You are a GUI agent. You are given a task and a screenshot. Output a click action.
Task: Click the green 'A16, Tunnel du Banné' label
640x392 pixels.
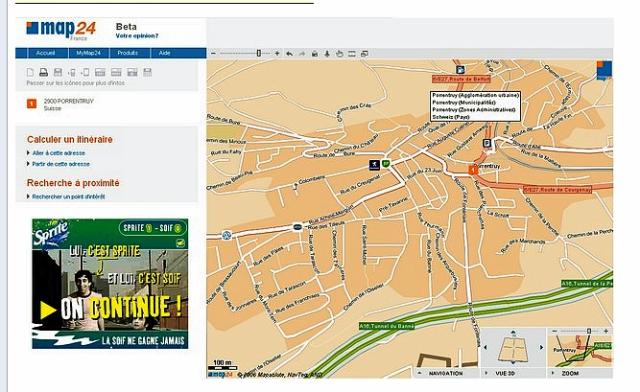click(387, 326)
